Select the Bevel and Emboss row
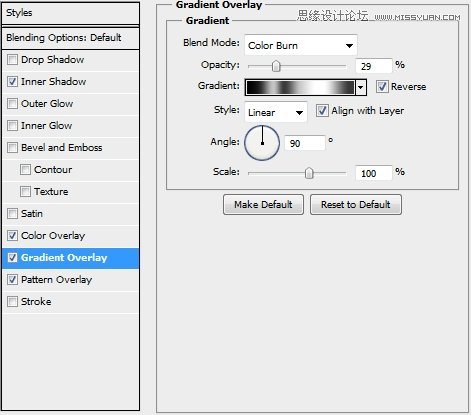The image size is (471, 415). click(x=70, y=148)
